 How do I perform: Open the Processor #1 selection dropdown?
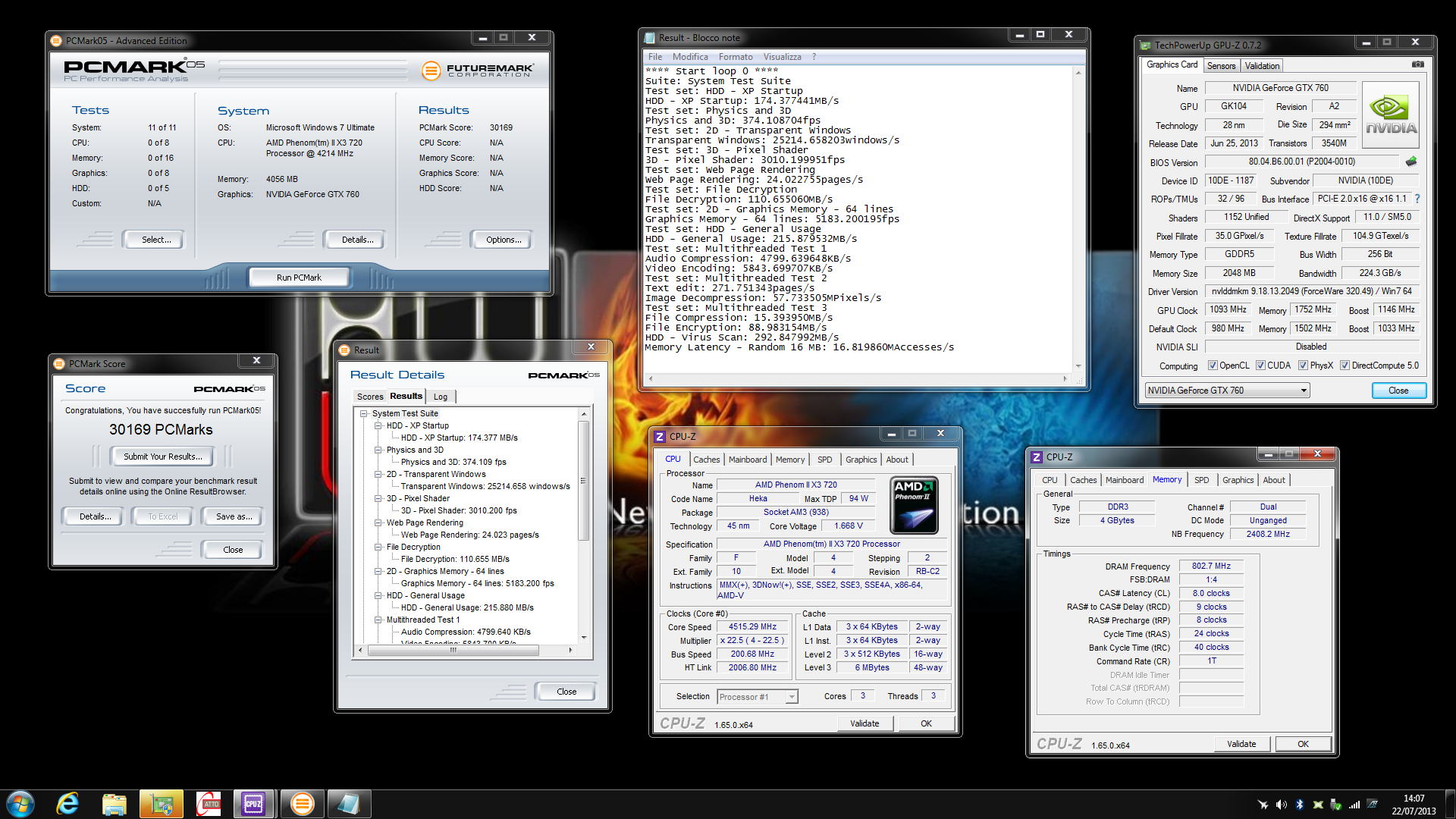pos(758,697)
